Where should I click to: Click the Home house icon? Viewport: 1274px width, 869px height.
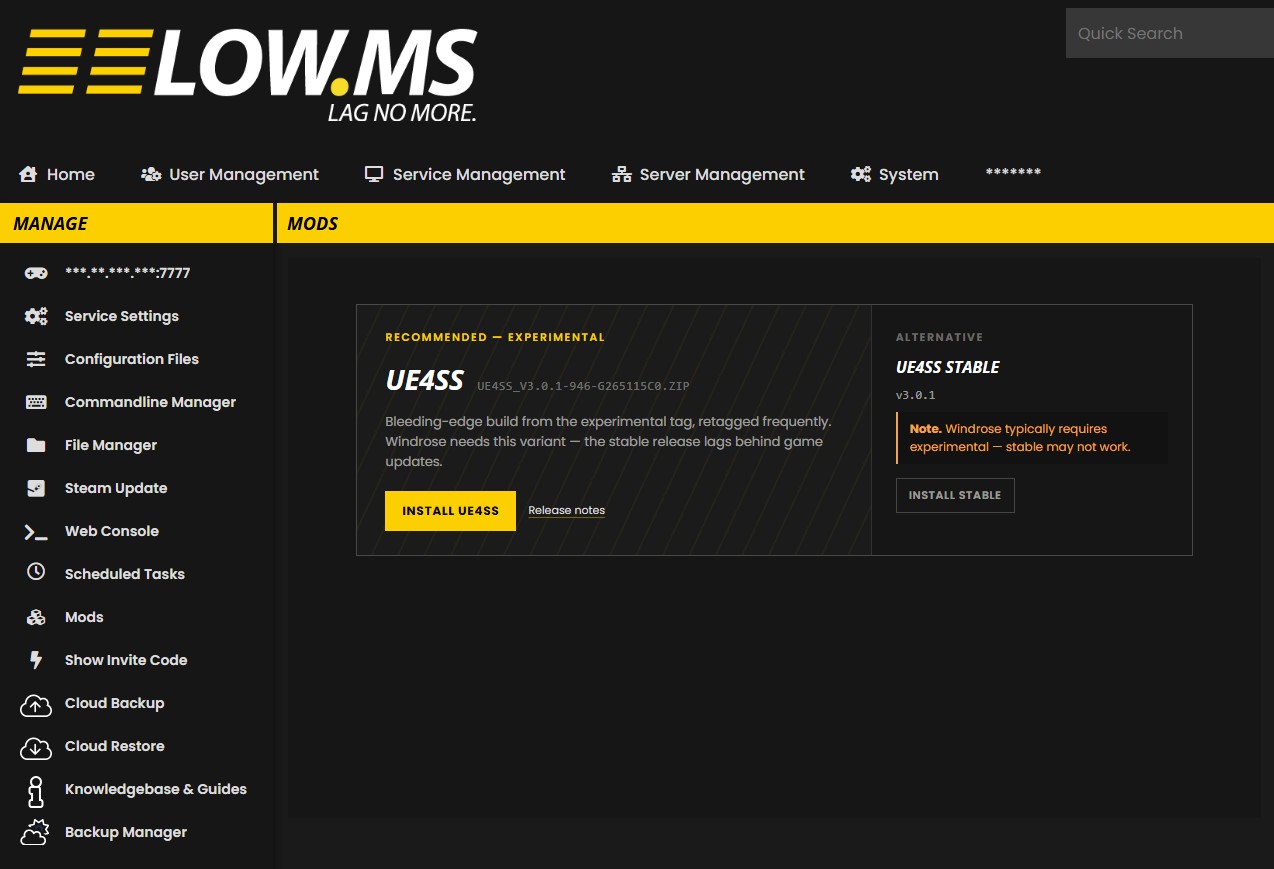point(28,174)
